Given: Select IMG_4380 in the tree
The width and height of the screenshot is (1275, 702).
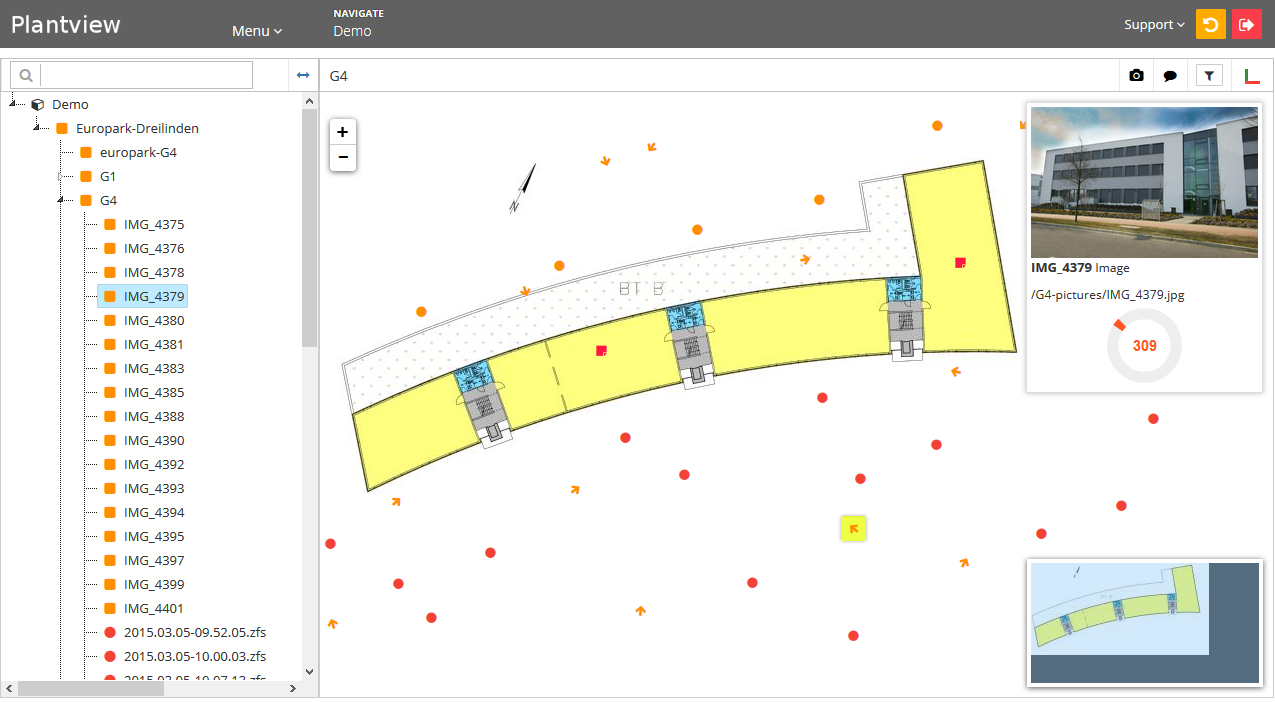Looking at the screenshot, I should (153, 320).
